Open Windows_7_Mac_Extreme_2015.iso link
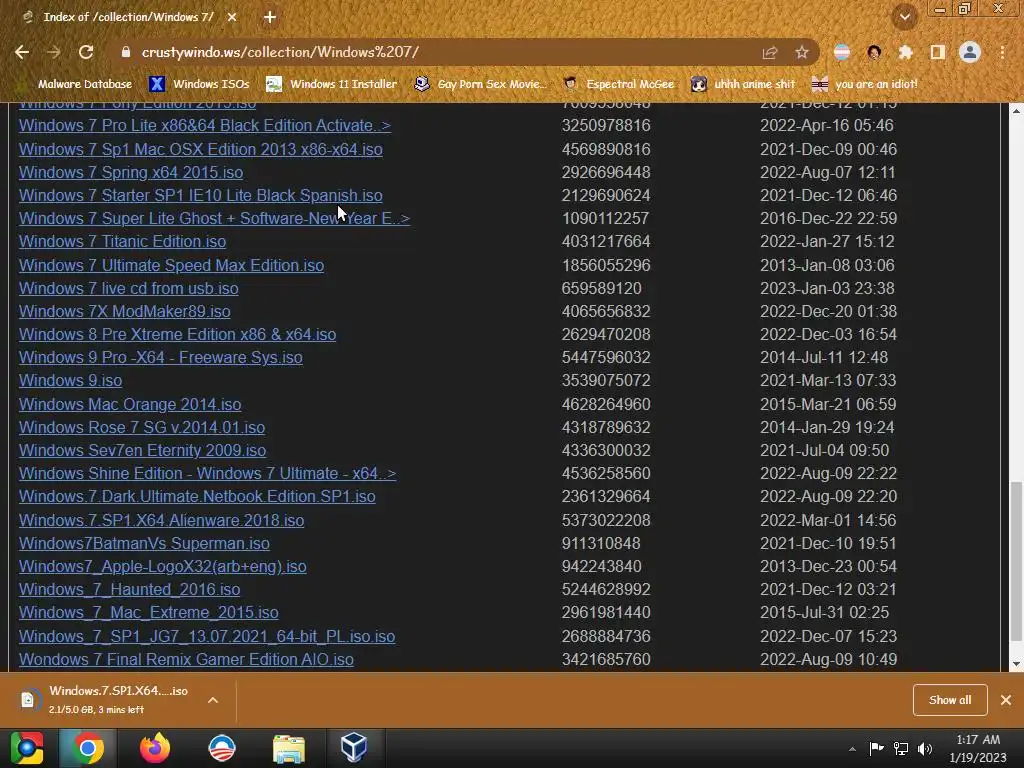This screenshot has width=1024, height=768. pyautogui.click(x=148, y=613)
